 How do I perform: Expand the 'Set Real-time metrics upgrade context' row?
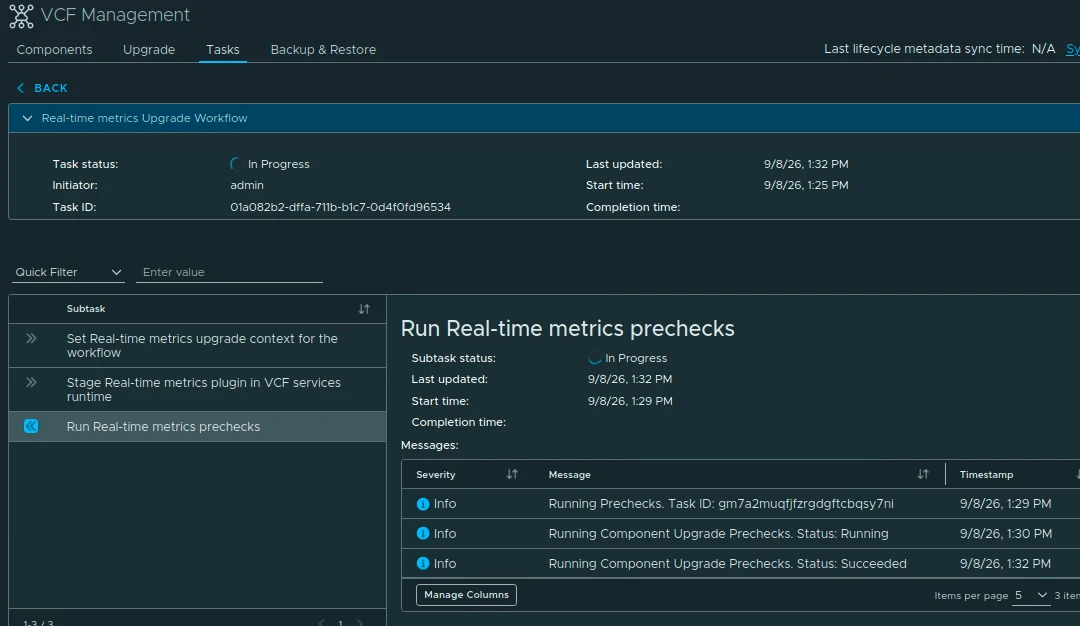pos(31,338)
